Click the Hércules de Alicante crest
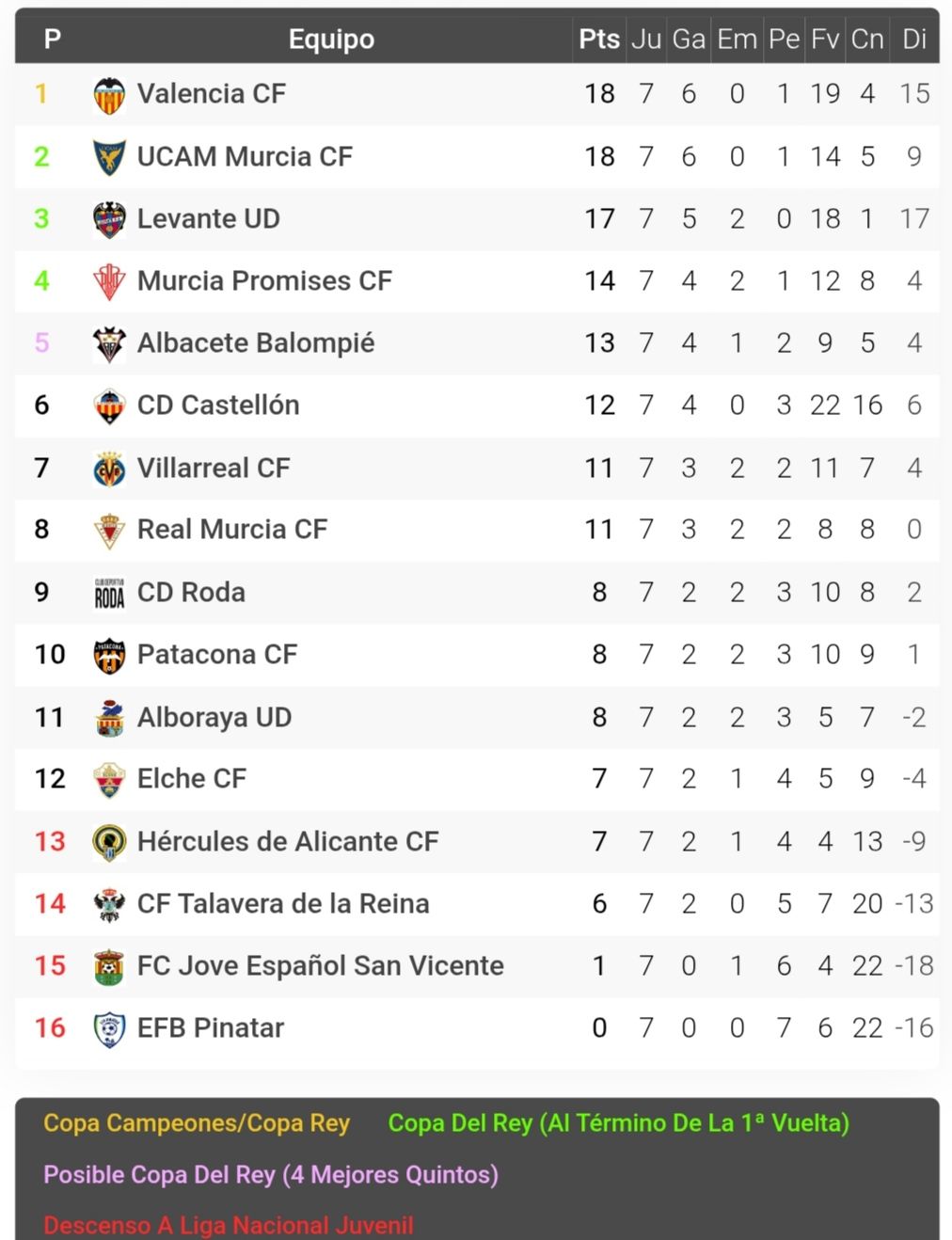The height and width of the screenshot is (1240, 952). click(x=109, y=842)
